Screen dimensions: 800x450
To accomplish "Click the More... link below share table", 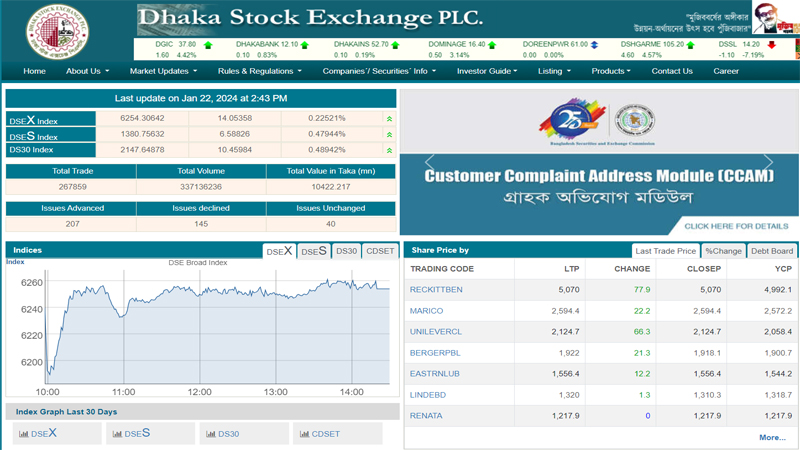I will [x=772, y=437].
